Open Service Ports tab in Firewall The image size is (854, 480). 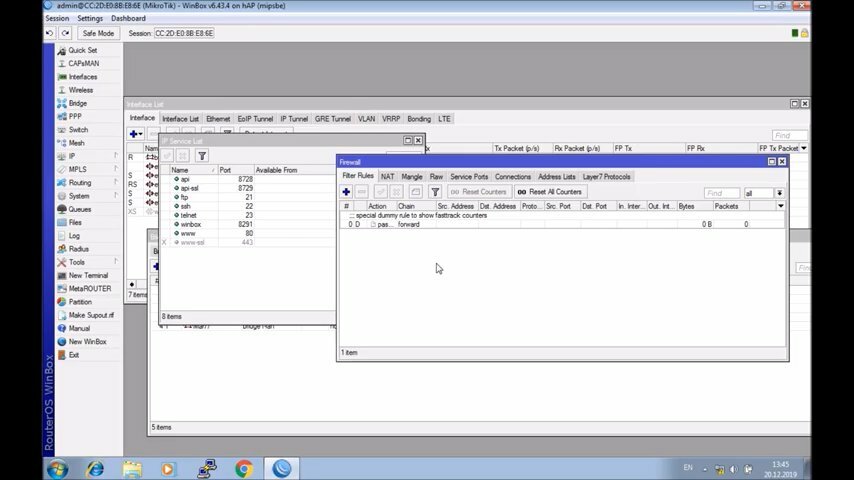click(x=469, y=177)
